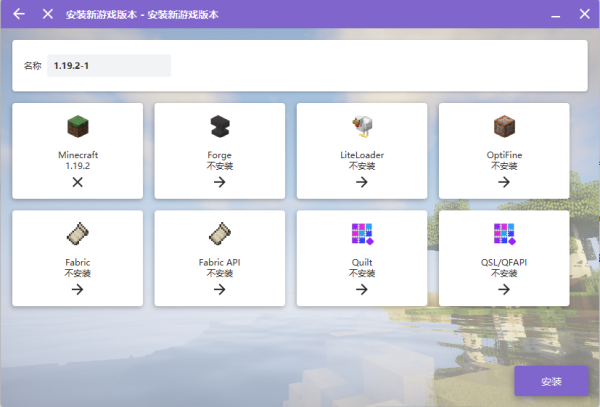Click the 安装 install button
Image resolution: width=600 pixels, height=407 pixels.
pos(551,381)
